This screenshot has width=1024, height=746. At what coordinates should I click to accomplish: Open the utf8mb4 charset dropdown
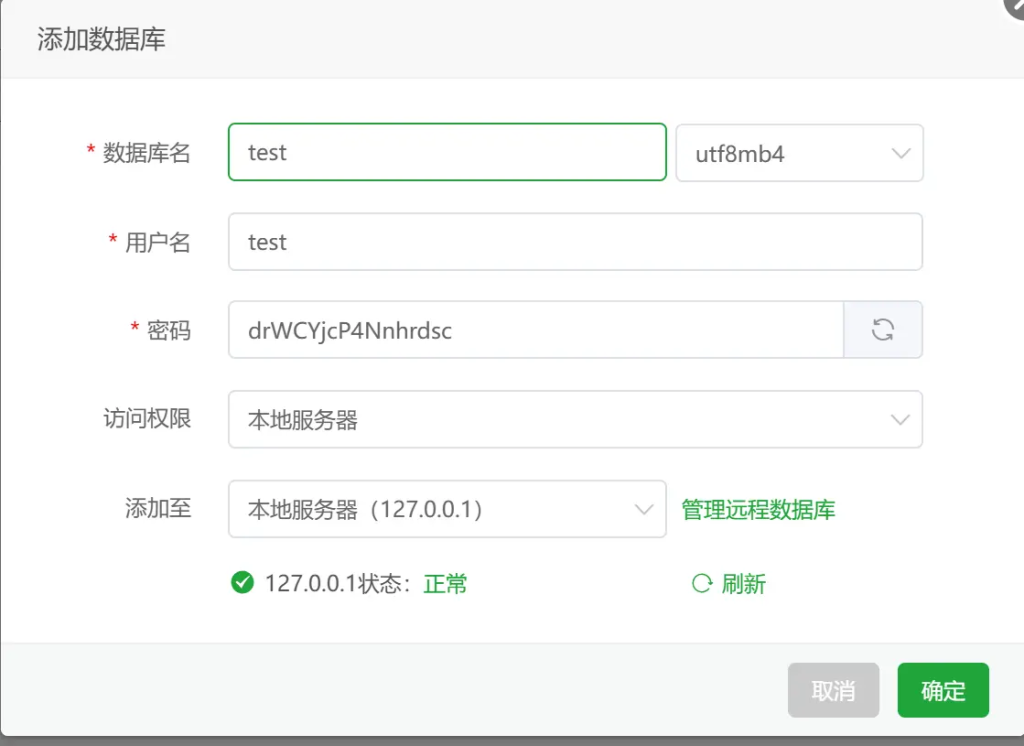pos(799,153)
